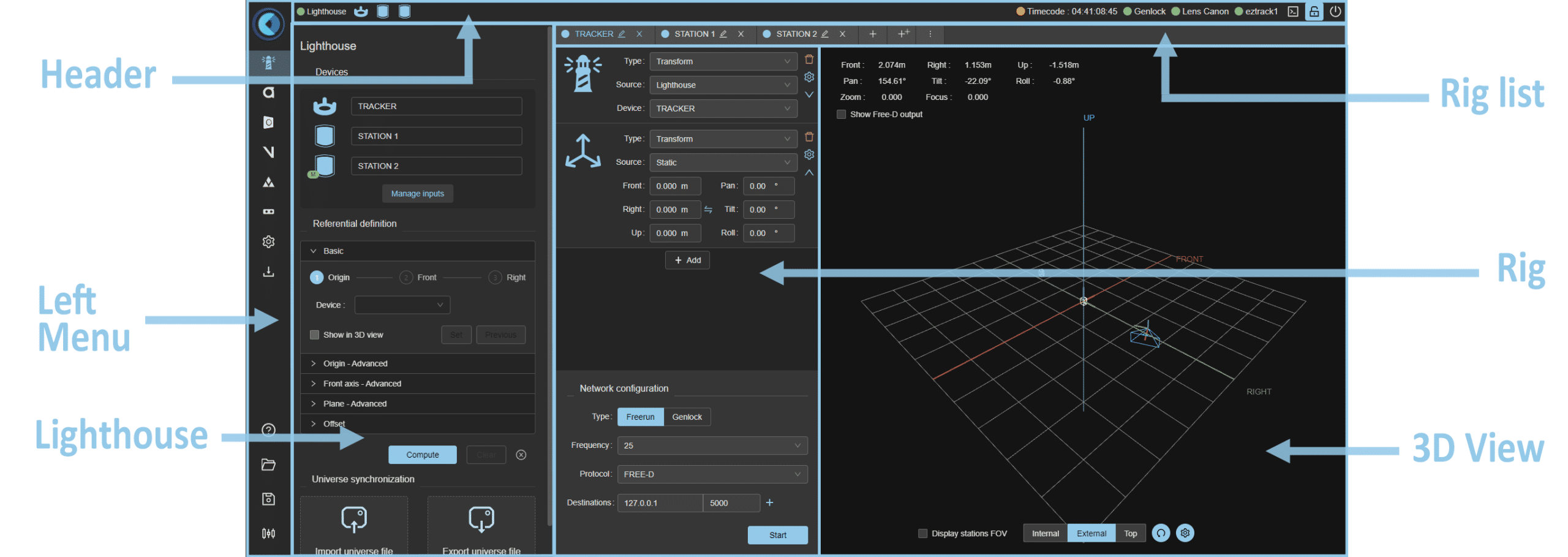Screen dimensions: 1568x557
Task: Enable Show Free-D output checkbox
Action: click(x=842, y=115)
